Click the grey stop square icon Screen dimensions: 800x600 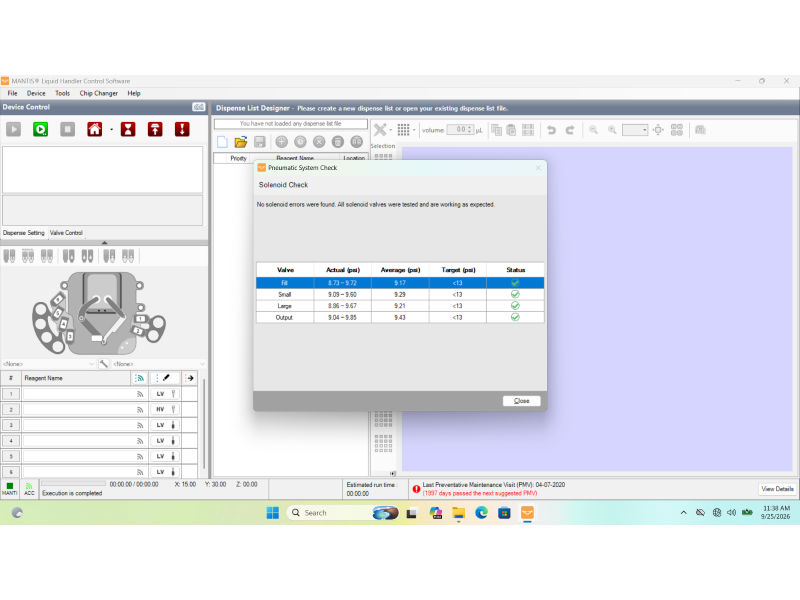tap(67, 130)
